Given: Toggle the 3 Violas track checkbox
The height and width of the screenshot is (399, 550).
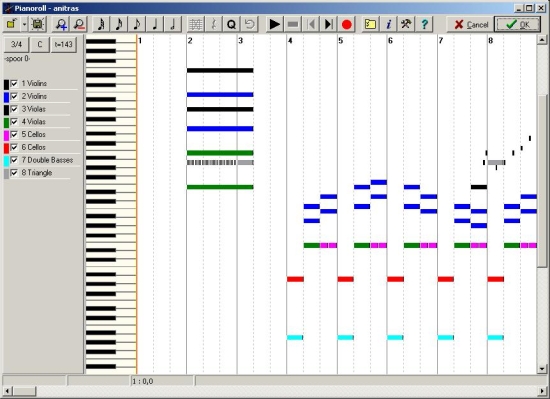Looking at the screenshot, I should (x=14, y=109).
